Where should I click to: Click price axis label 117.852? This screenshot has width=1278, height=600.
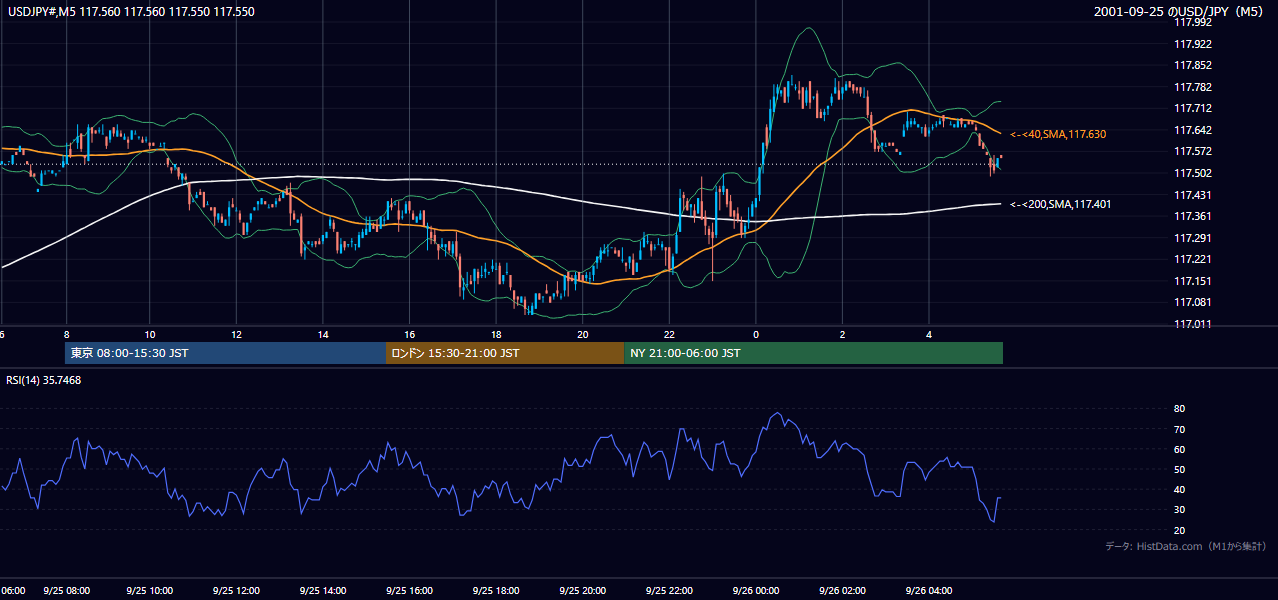1193,65
